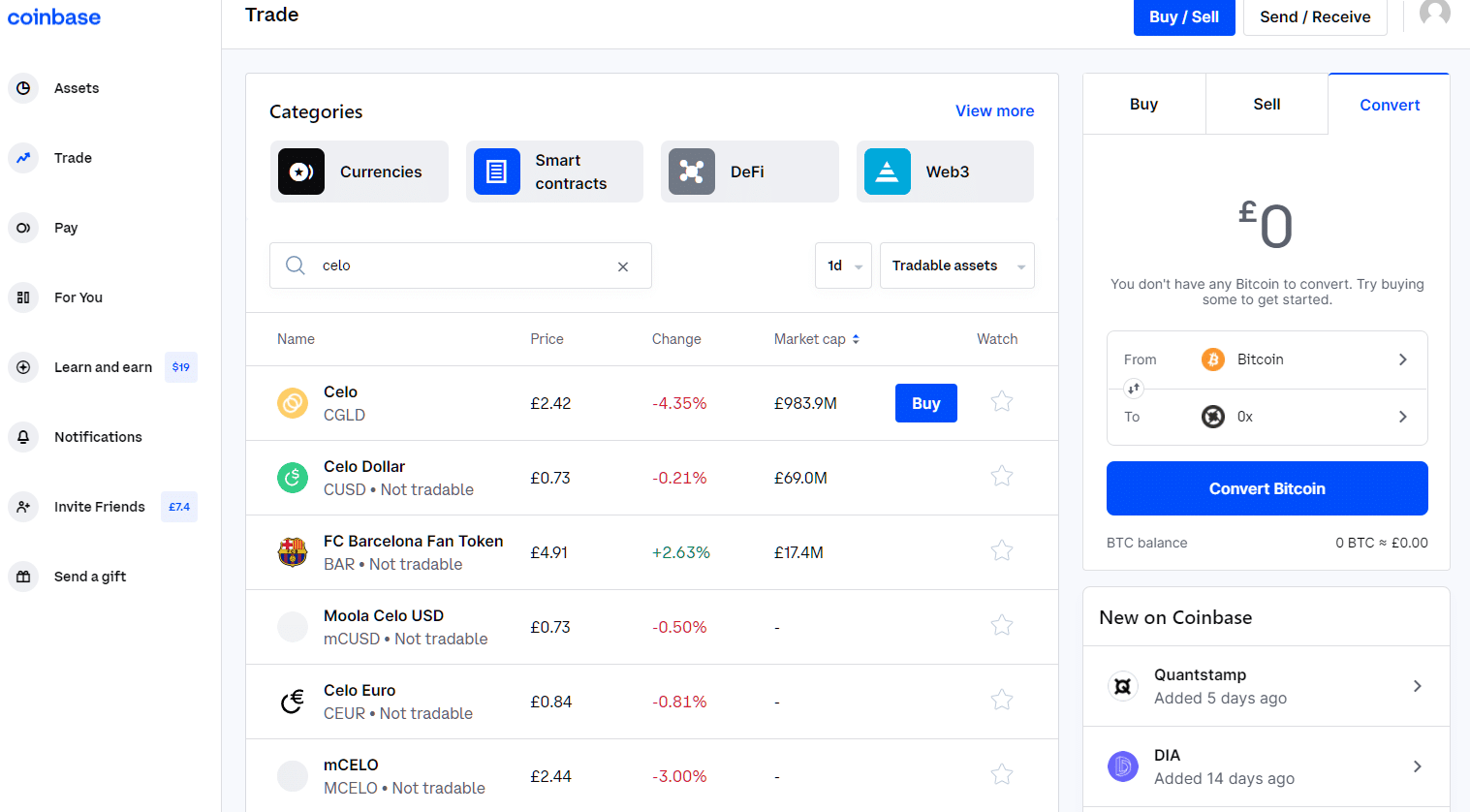This screenshot has width=1470, height=812.
Task: Click the Smart contracts category icon
Action: click(497, 172)
